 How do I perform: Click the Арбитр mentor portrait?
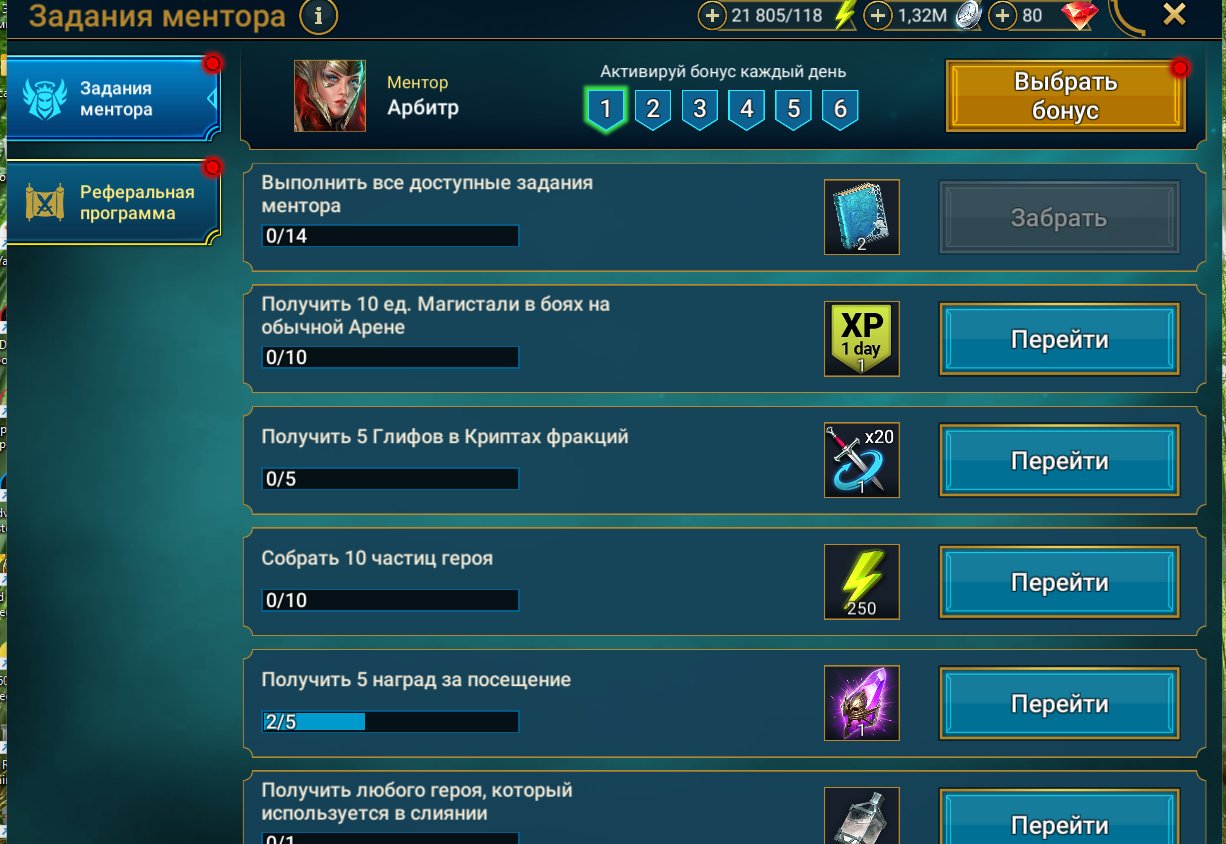coord(330,96)
